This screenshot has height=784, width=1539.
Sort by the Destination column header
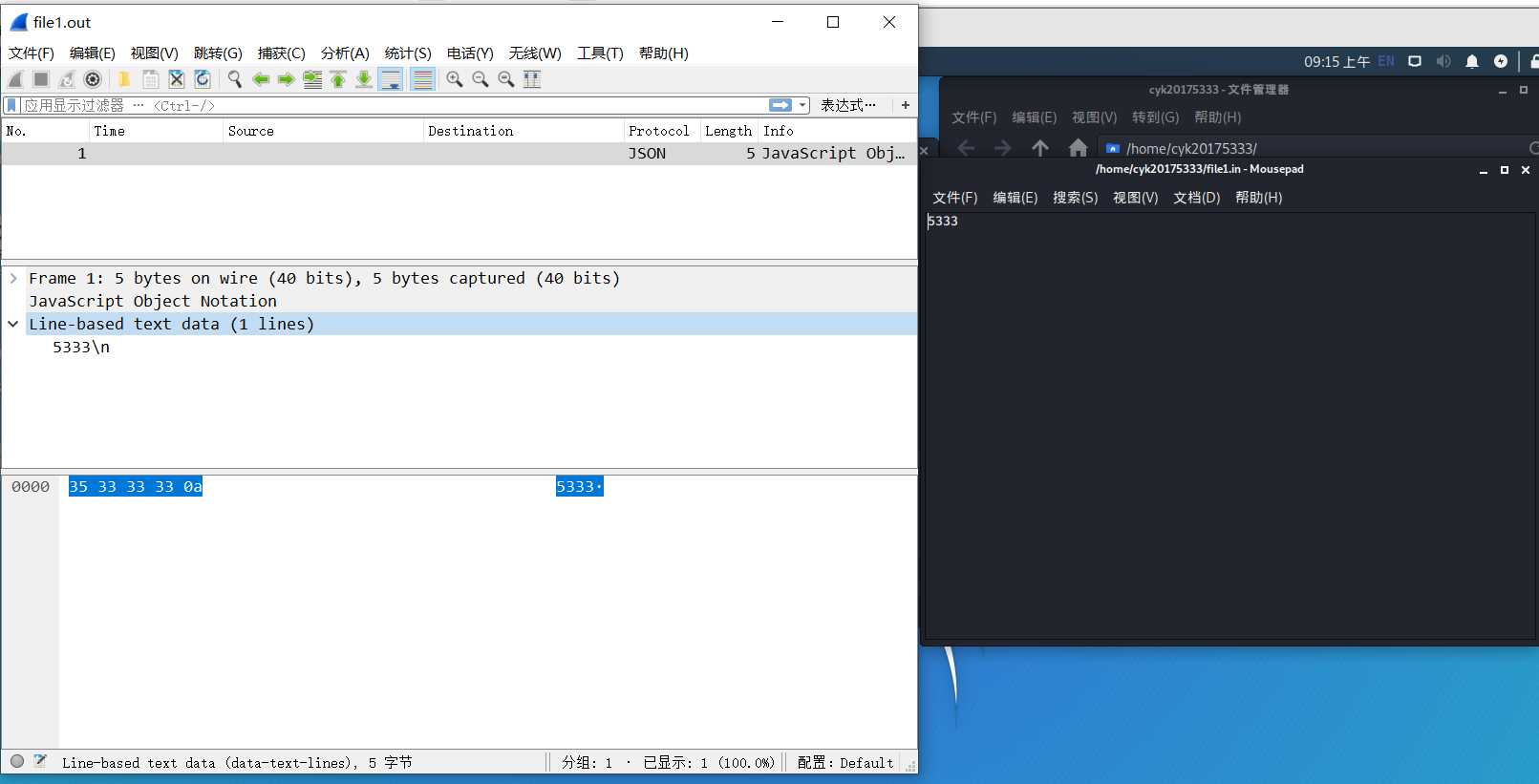coord(524,131)
